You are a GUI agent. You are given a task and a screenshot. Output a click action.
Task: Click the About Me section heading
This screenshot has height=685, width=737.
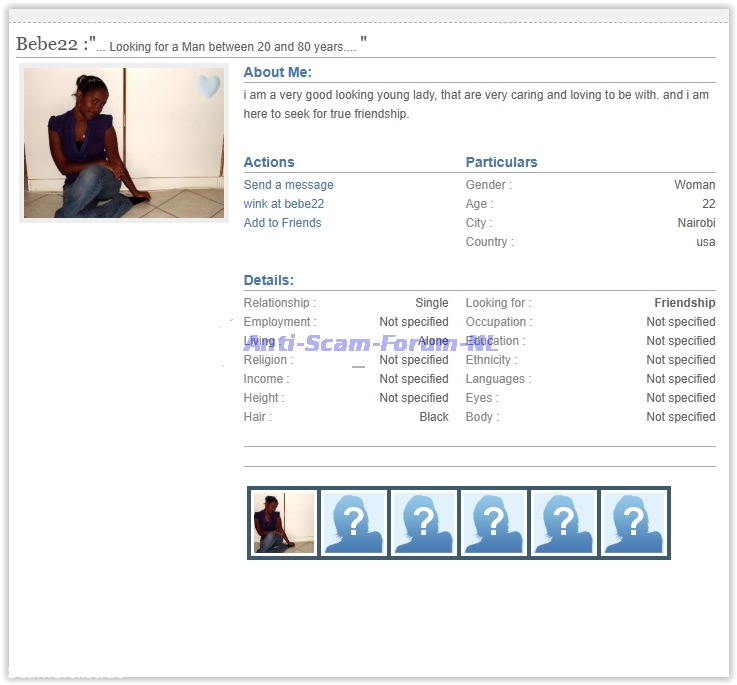click(277, 72)
